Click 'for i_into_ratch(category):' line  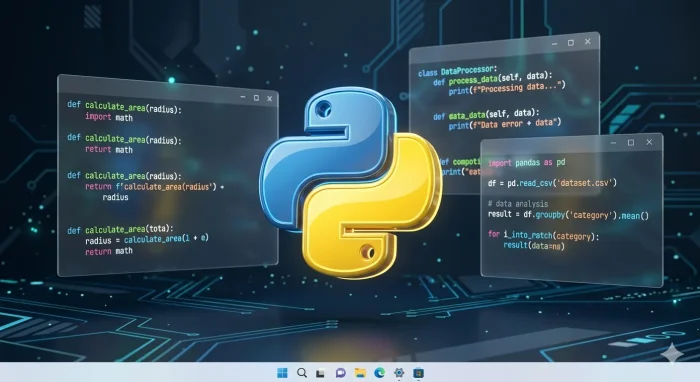(x=544, y=235)
